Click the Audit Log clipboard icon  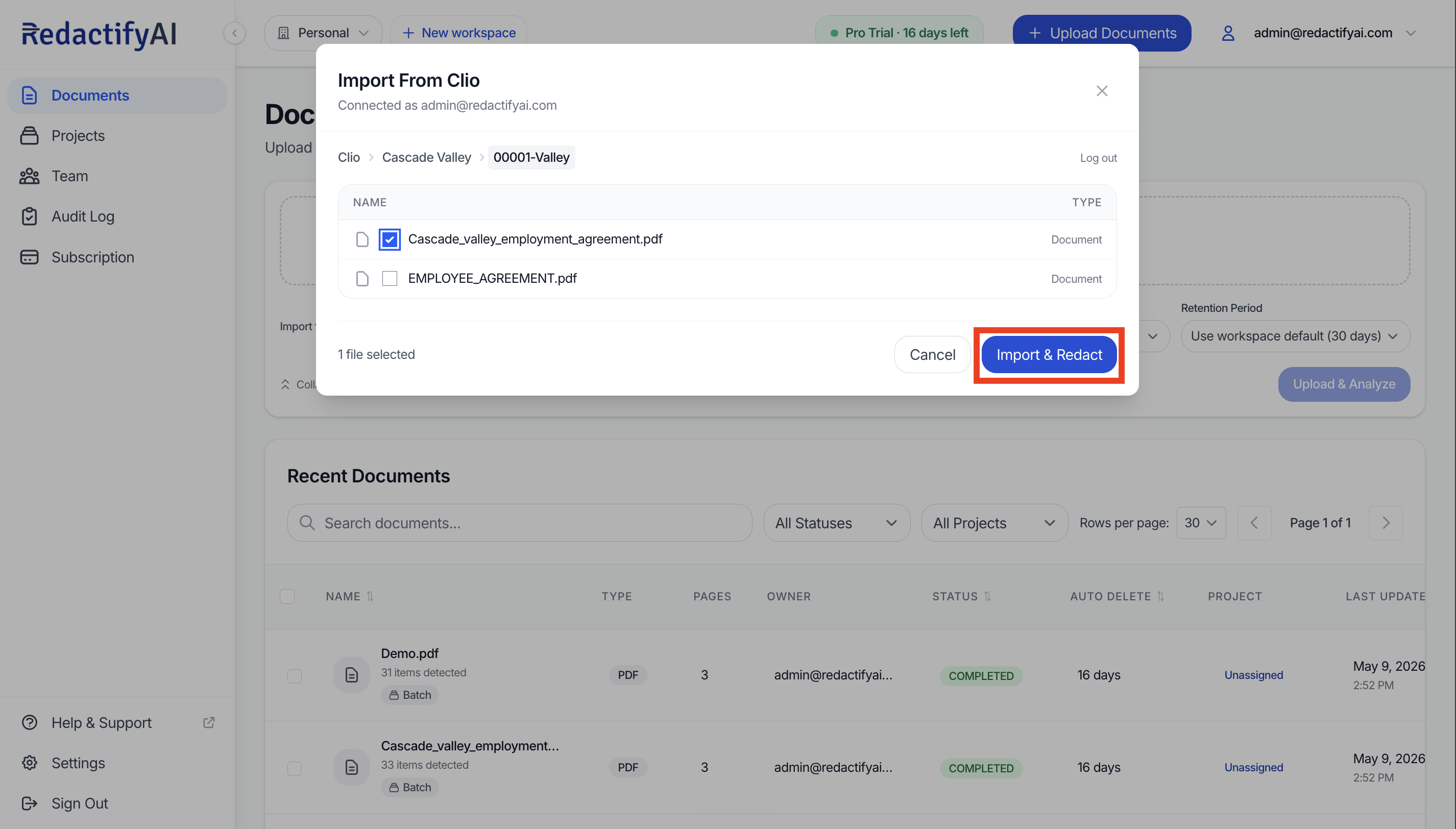pyautogui.click(x=29, y=216)
